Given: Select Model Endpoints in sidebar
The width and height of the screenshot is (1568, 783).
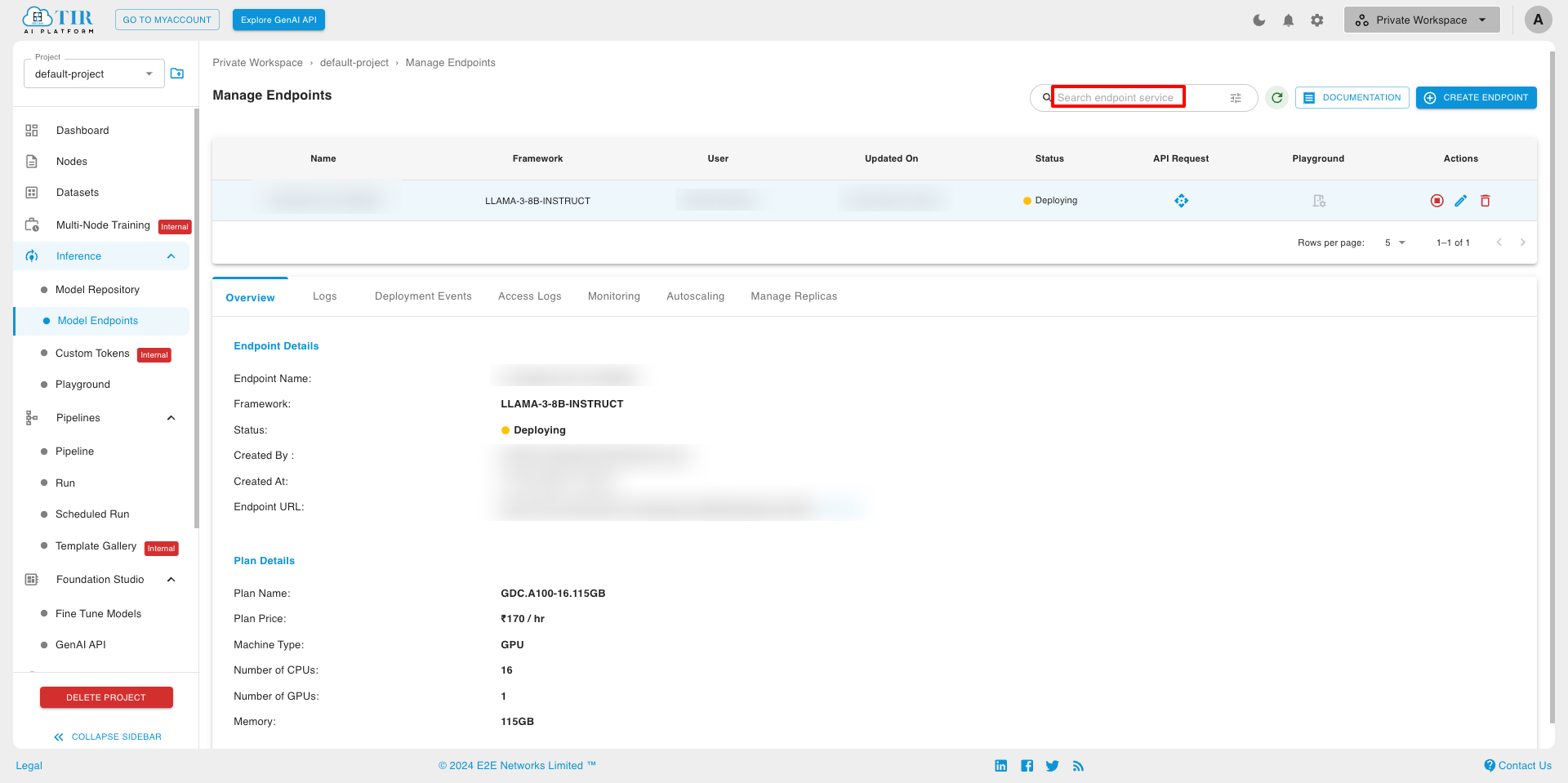Looking at the screenshot, I should coord(101,321).
